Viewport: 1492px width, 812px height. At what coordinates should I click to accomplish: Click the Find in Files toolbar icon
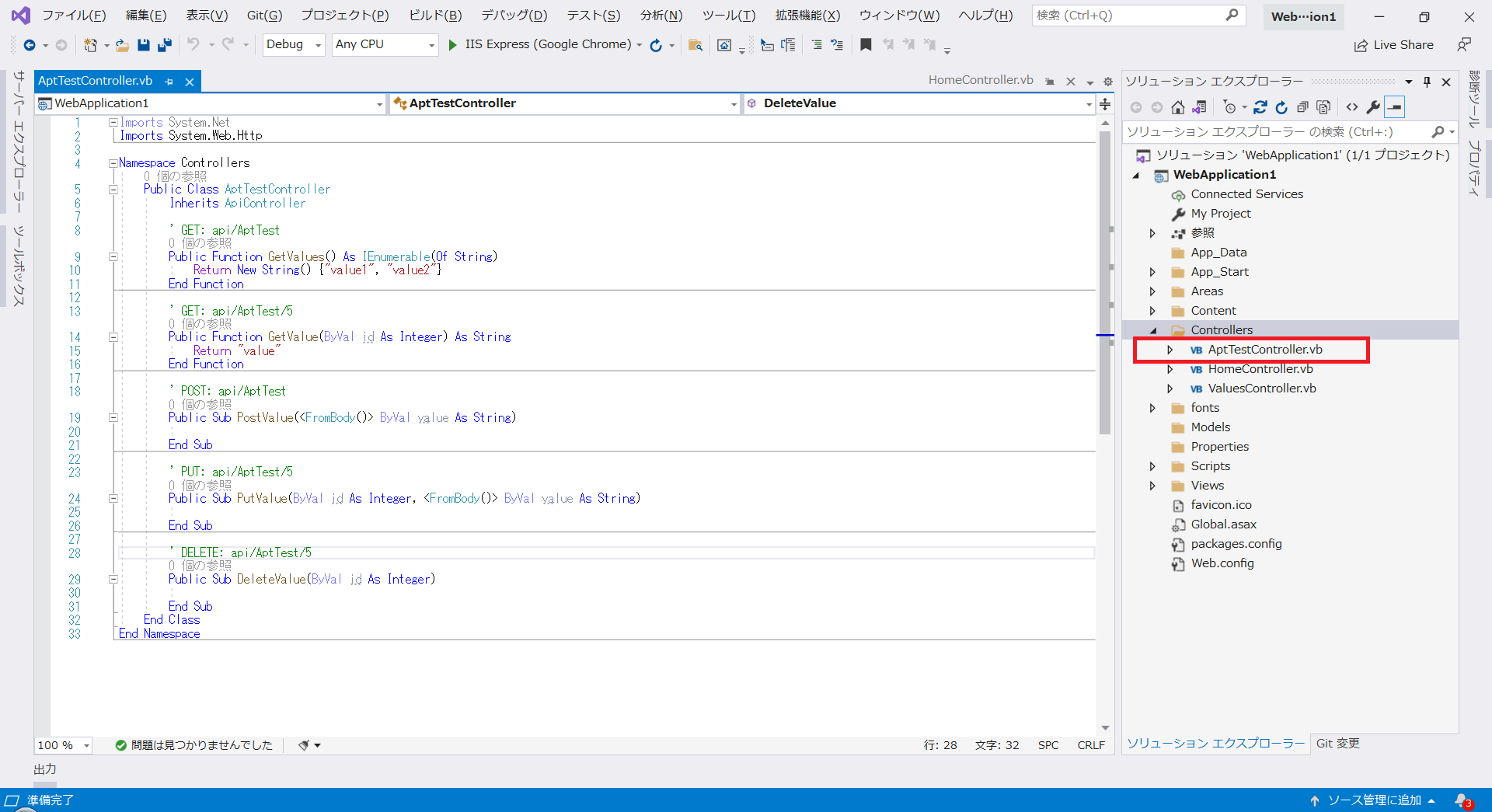tap(695, 45)
